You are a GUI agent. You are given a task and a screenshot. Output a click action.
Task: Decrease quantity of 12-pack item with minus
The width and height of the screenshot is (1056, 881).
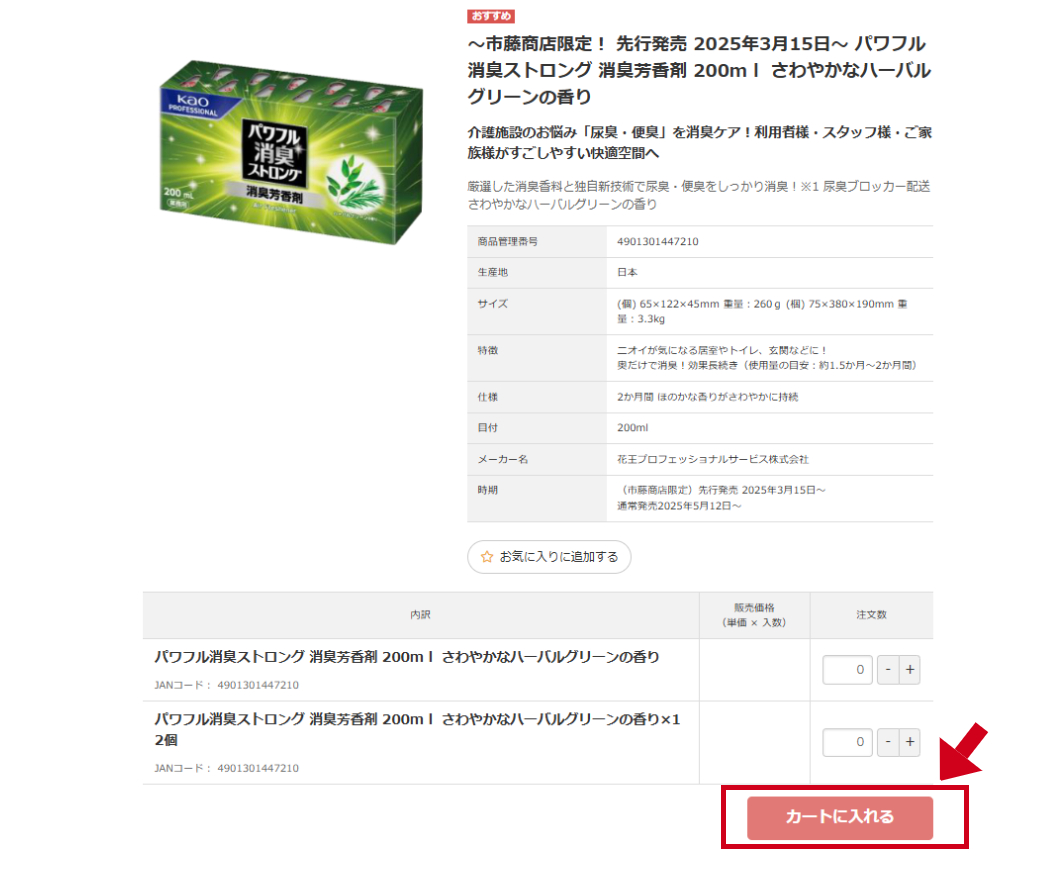[888, 742]
